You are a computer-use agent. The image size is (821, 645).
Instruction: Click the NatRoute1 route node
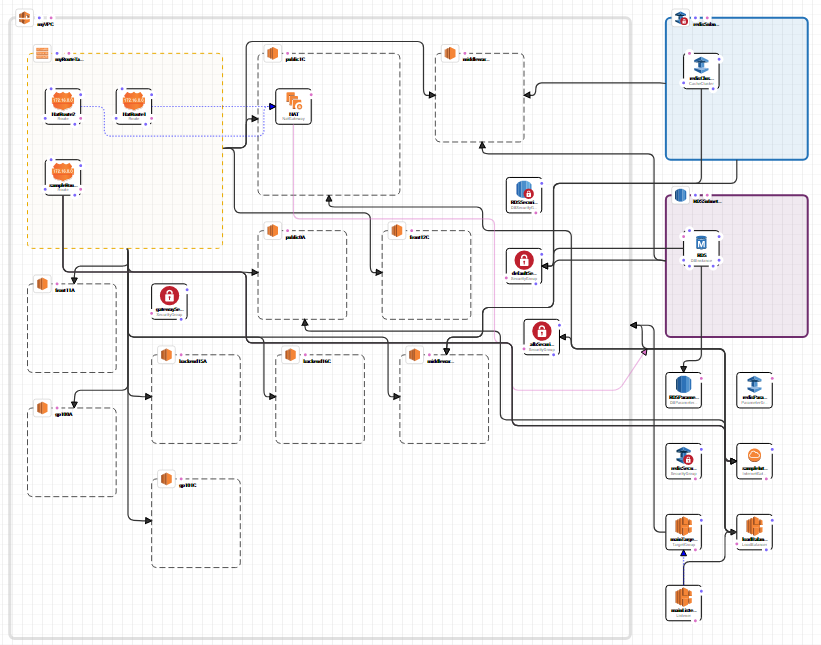point(134,106)
